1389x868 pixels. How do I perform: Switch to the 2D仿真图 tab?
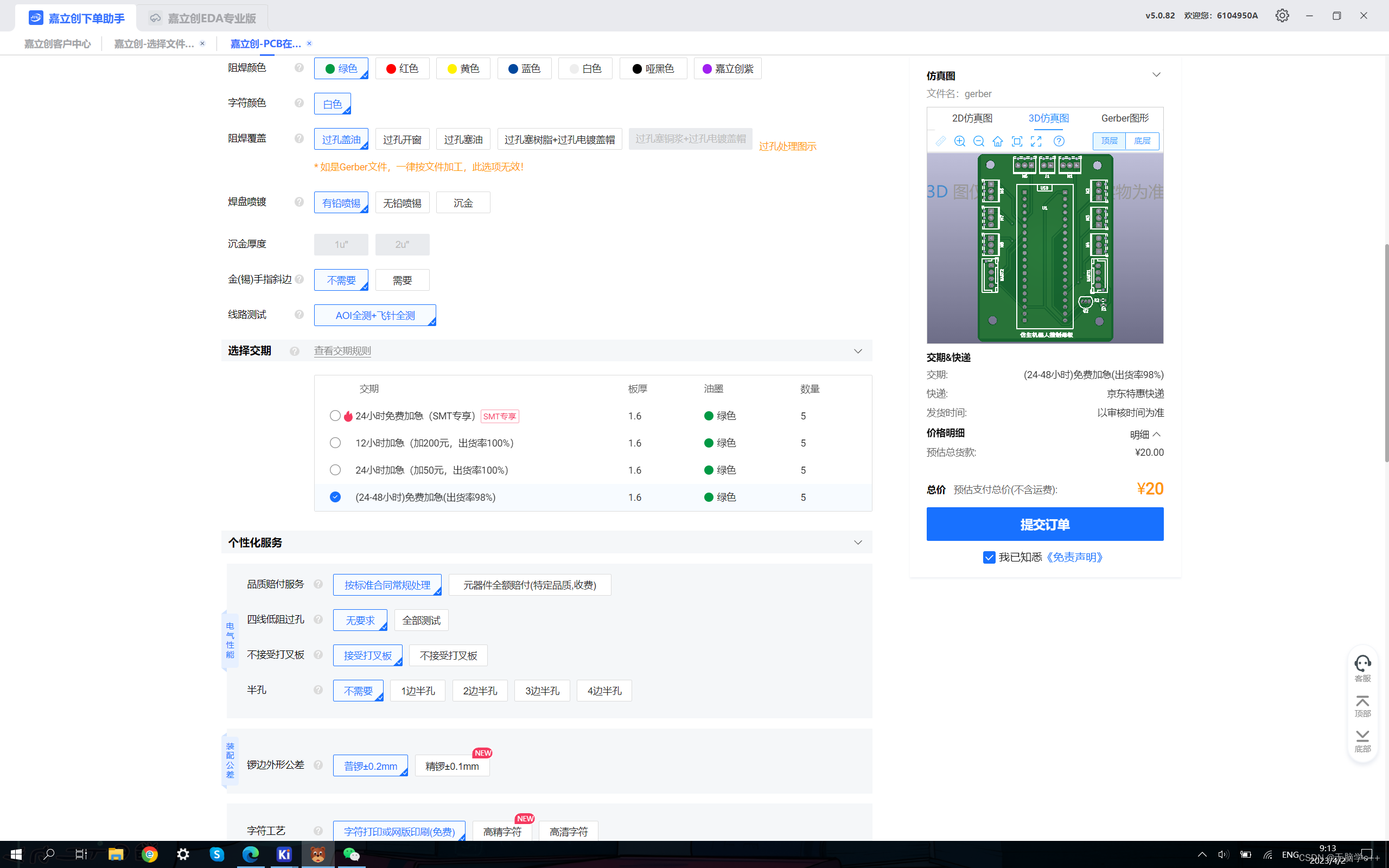point(972,118)
